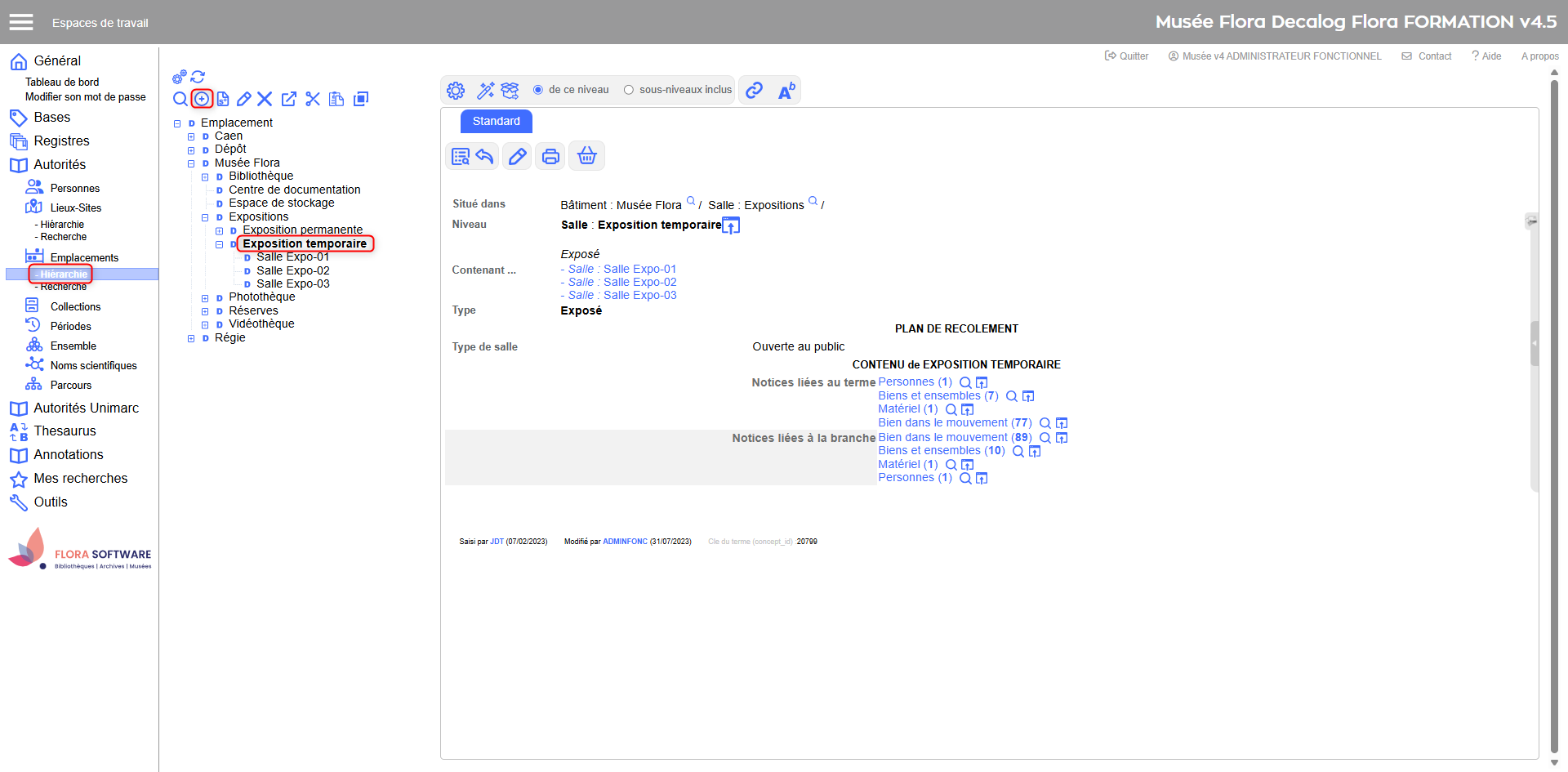1568x772 pixels.
Task: Refresh the hierarchy tree
Action: pos(198,77)
